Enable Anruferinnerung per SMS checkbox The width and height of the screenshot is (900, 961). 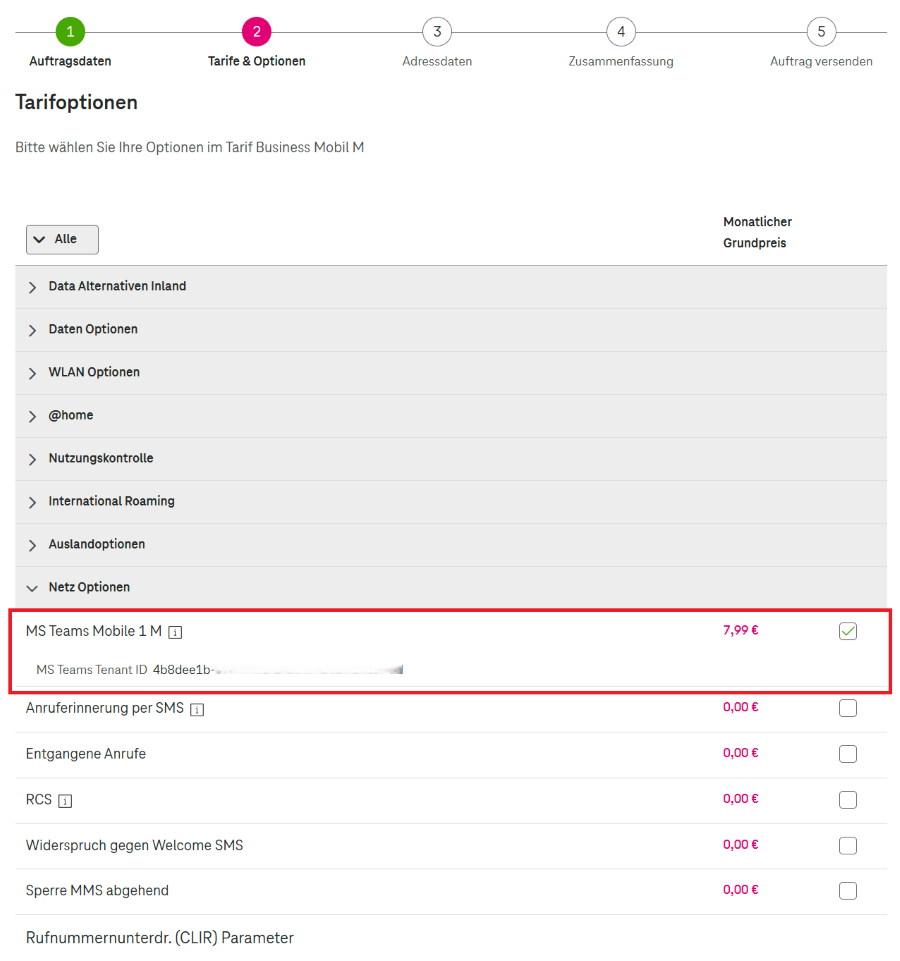point(848,708)
